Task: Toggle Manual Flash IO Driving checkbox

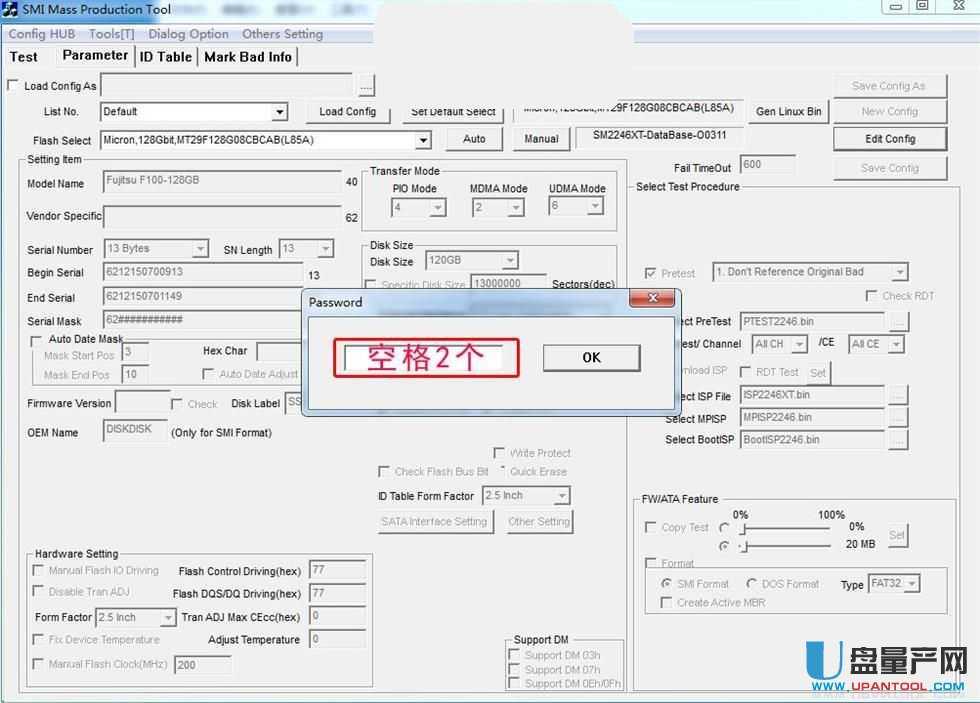Action: tap(38, 571)
